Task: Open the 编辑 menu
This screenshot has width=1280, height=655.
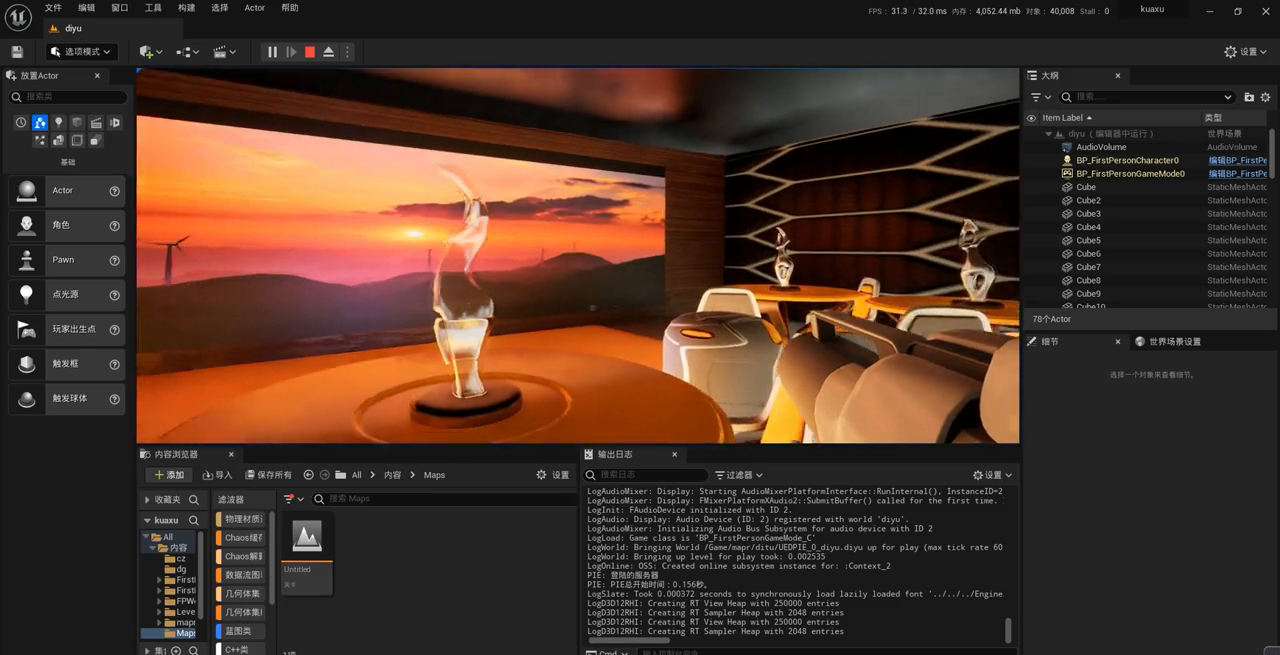Action: (87, 8)
